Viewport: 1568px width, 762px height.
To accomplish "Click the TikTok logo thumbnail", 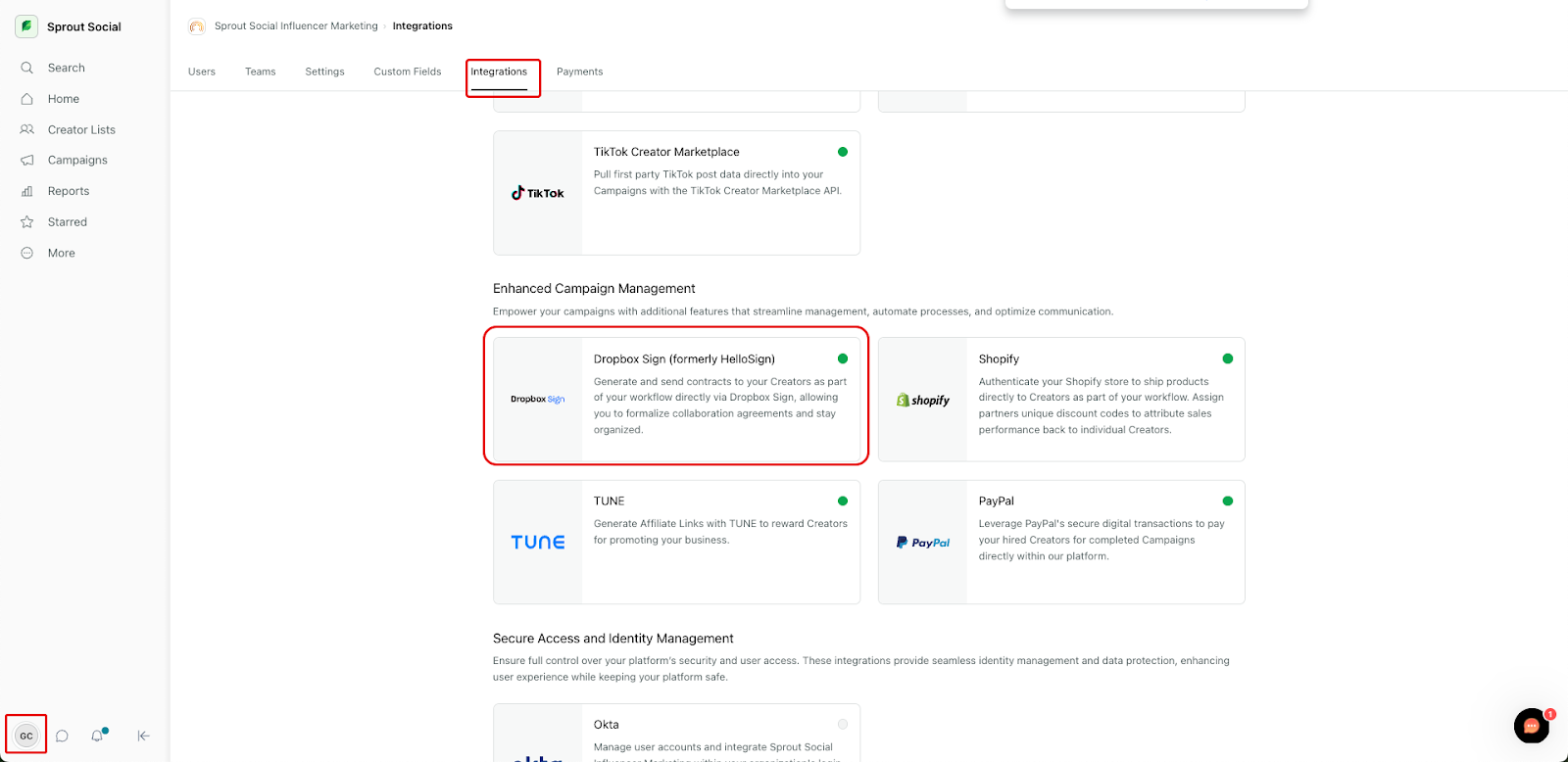I will tap(538, 193).
